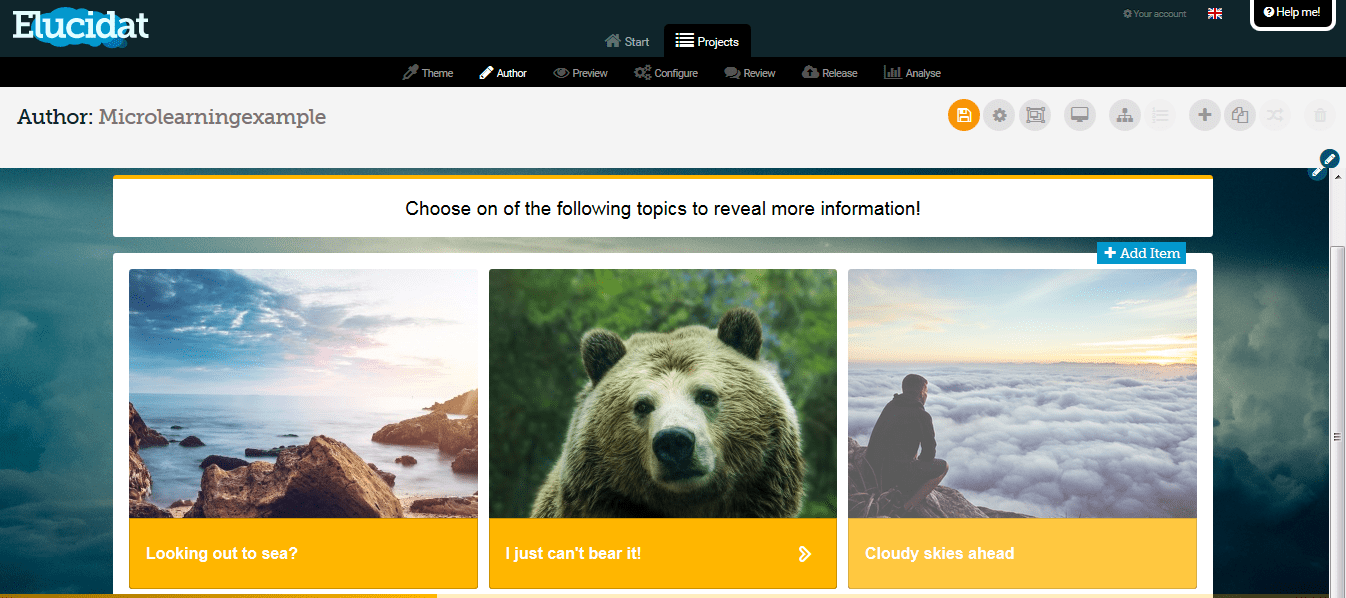This screenshot has height=598, width=1346.
Task: Select the 'Cloudy skies ahead' caption
Action: pos(939,553)
